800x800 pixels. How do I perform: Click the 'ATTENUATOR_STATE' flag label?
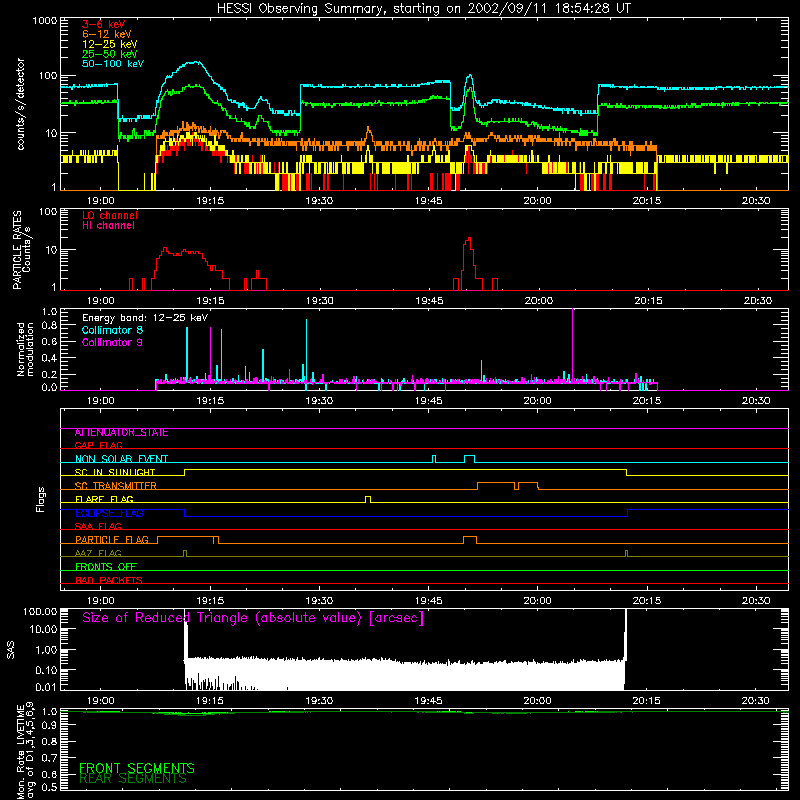pyautogui.click(x=121, y=433)
